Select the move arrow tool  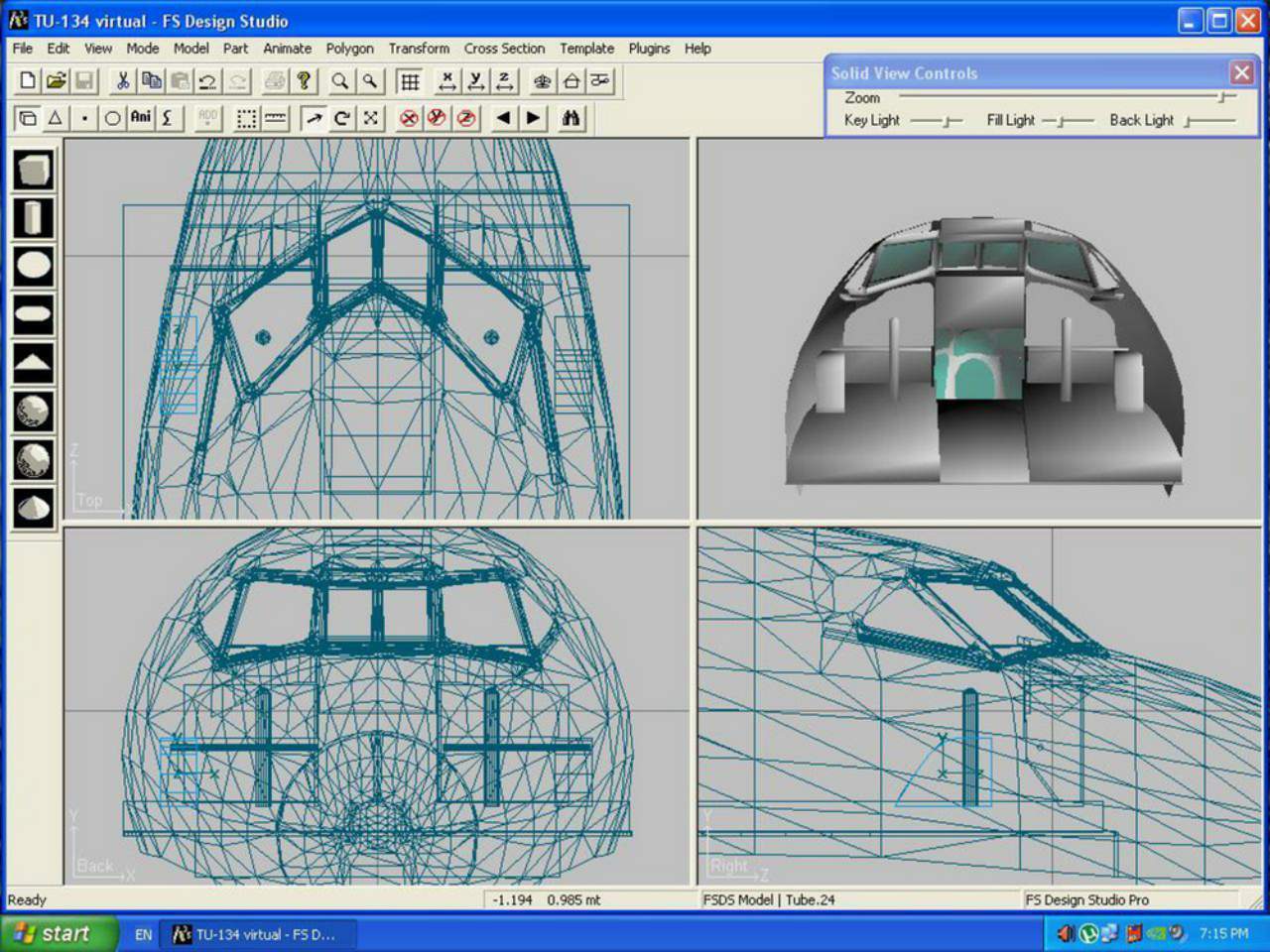pyautogui.click(x=314, y=118)
